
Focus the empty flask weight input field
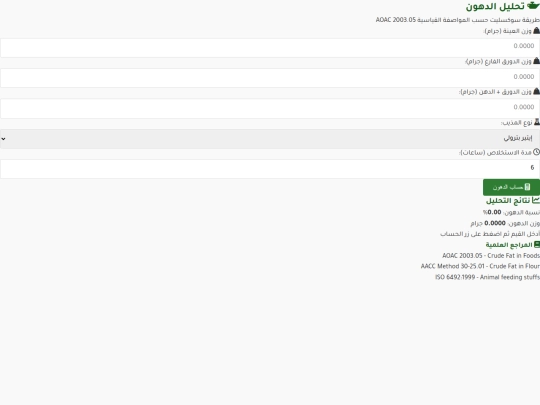coord(270,78)
